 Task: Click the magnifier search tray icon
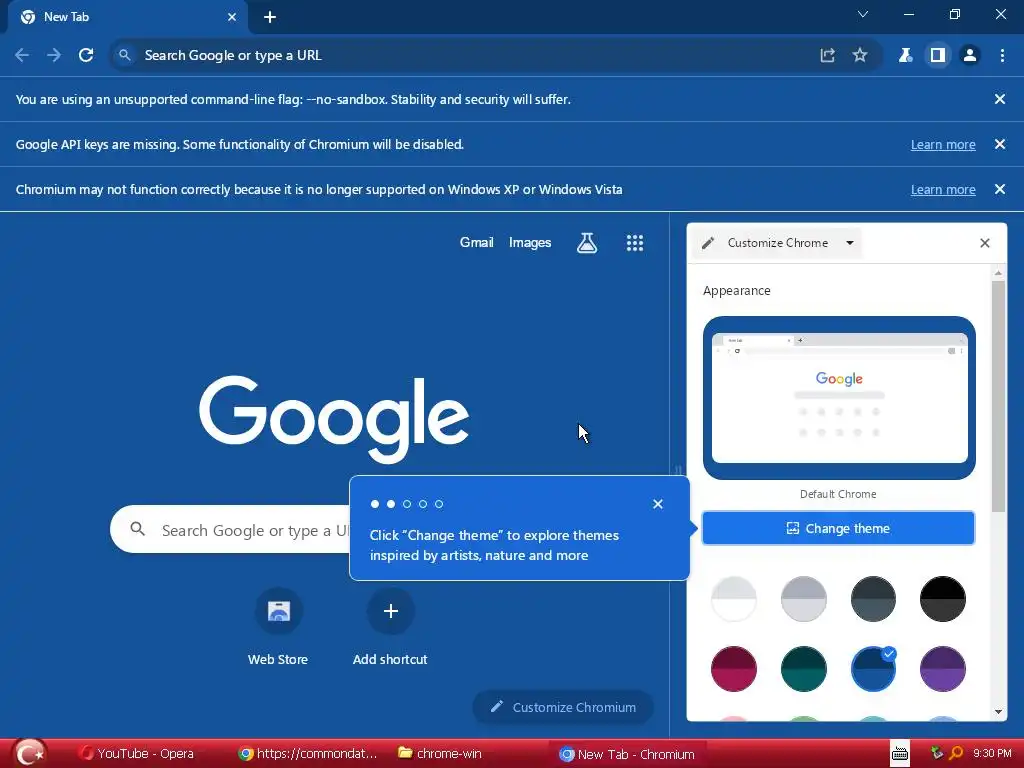[x=956, y=753]
